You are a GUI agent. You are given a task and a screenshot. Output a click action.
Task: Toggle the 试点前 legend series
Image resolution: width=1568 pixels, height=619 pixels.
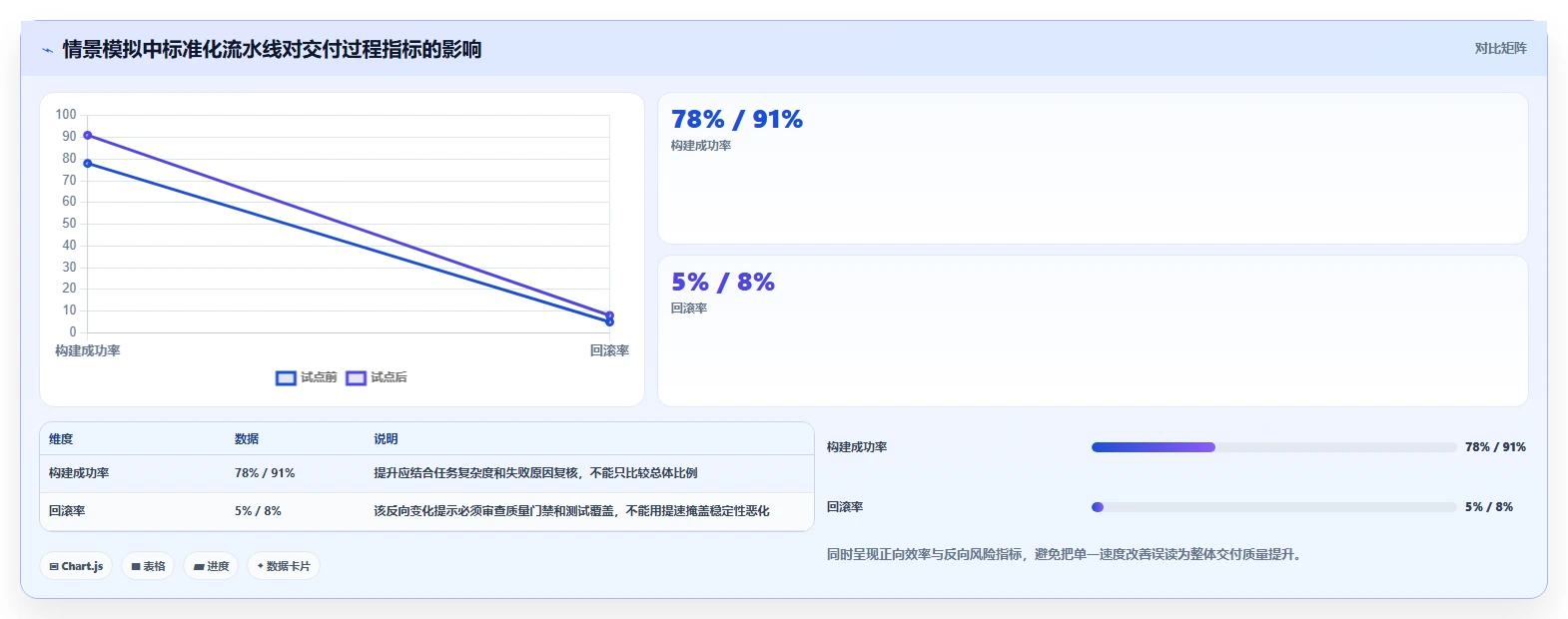(307, 377)
